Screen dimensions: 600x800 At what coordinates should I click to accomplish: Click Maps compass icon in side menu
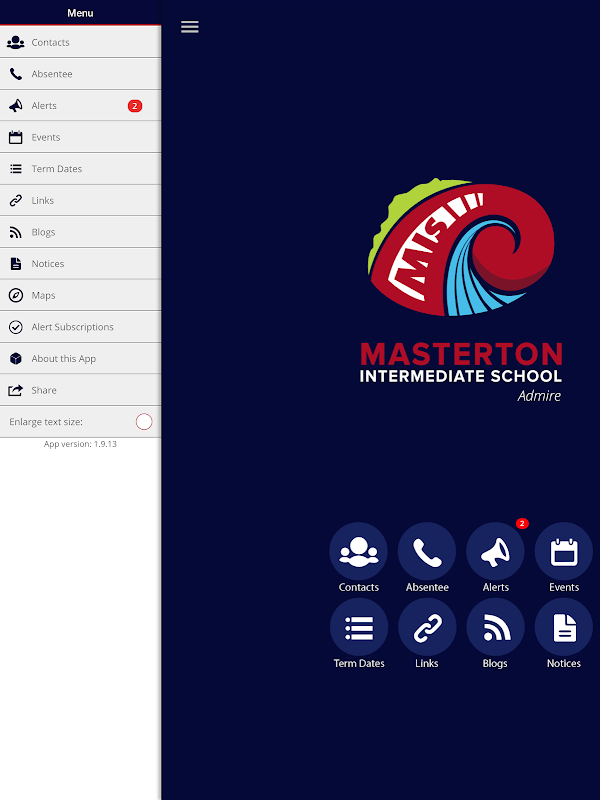[16, 295]
